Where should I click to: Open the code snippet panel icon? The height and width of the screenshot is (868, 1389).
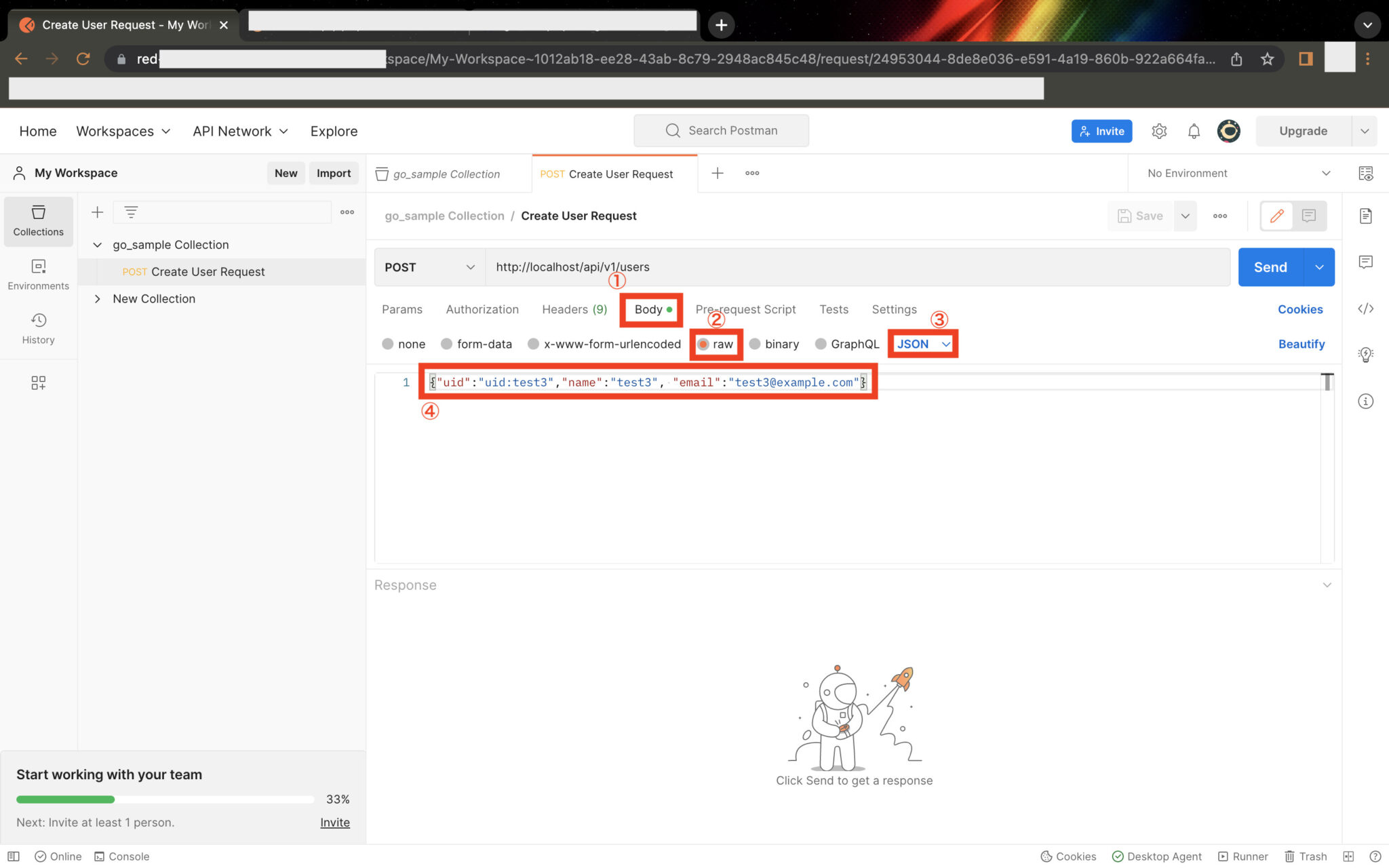(1365, 309)
